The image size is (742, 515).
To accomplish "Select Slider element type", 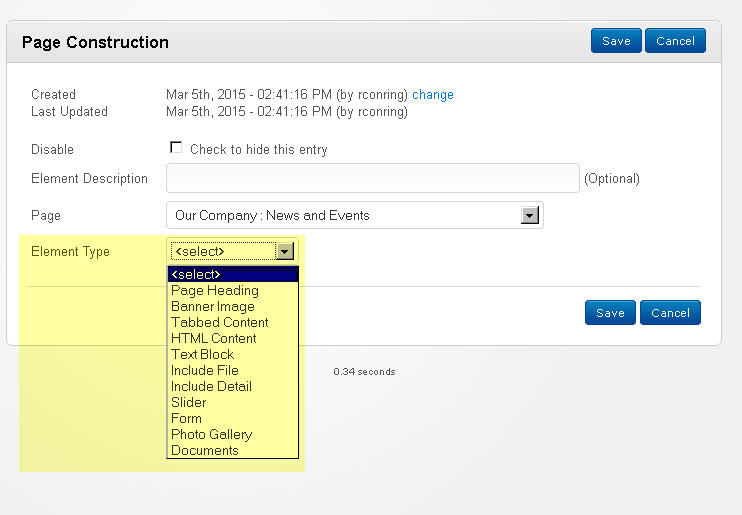I will [189, 403].
